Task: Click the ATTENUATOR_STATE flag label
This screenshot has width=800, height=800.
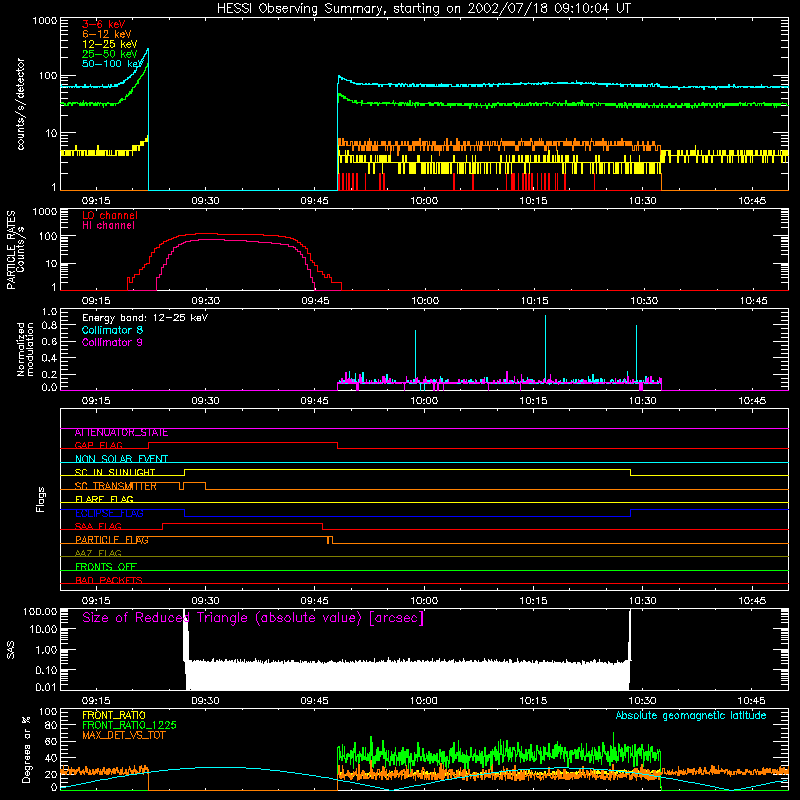Action: (x=121, y=433)
